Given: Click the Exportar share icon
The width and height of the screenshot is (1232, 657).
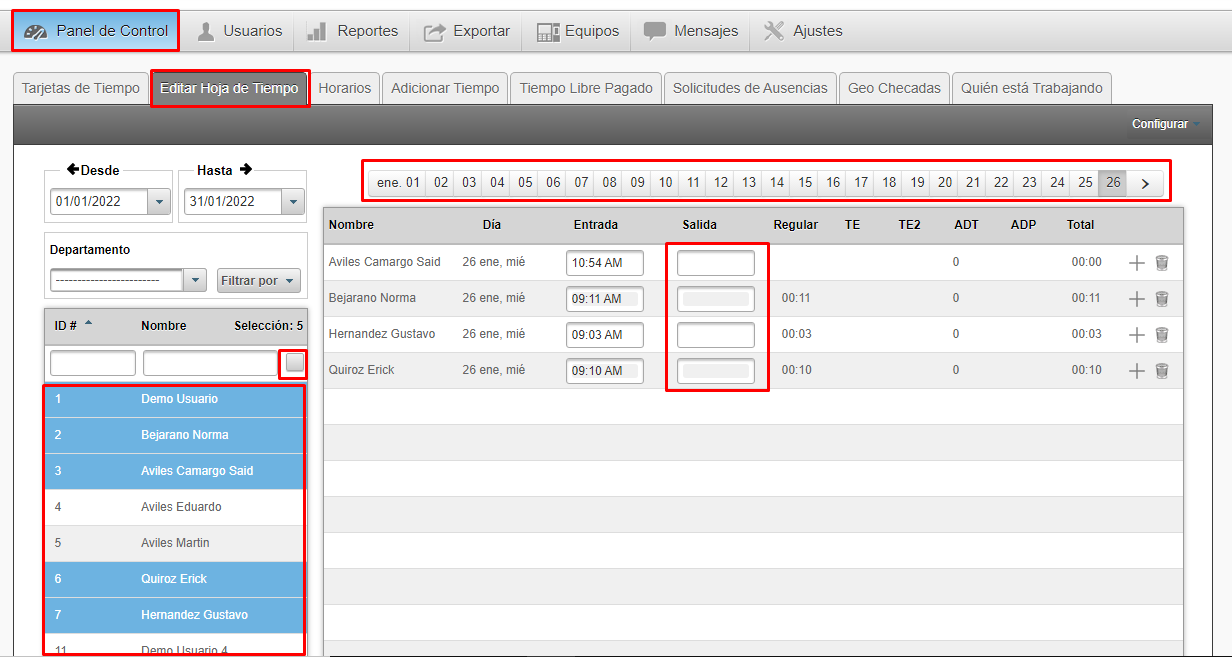Looking at the screenshot, I should coord(434,31).
